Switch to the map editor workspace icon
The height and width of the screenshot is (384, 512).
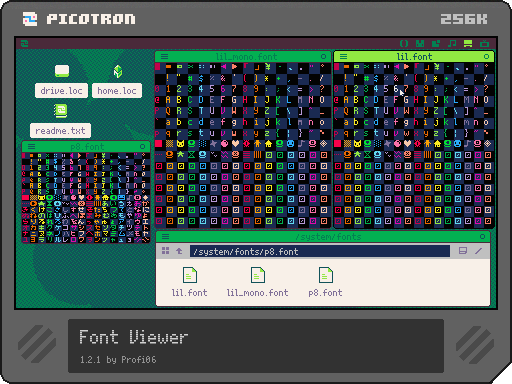click(436, 43)
